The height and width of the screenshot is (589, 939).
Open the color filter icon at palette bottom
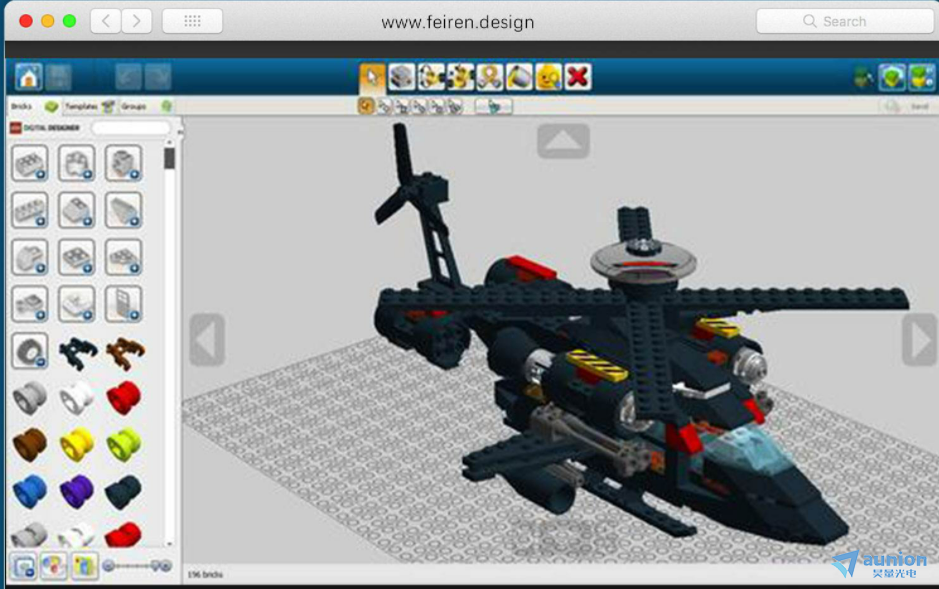(x=53, y=566)
